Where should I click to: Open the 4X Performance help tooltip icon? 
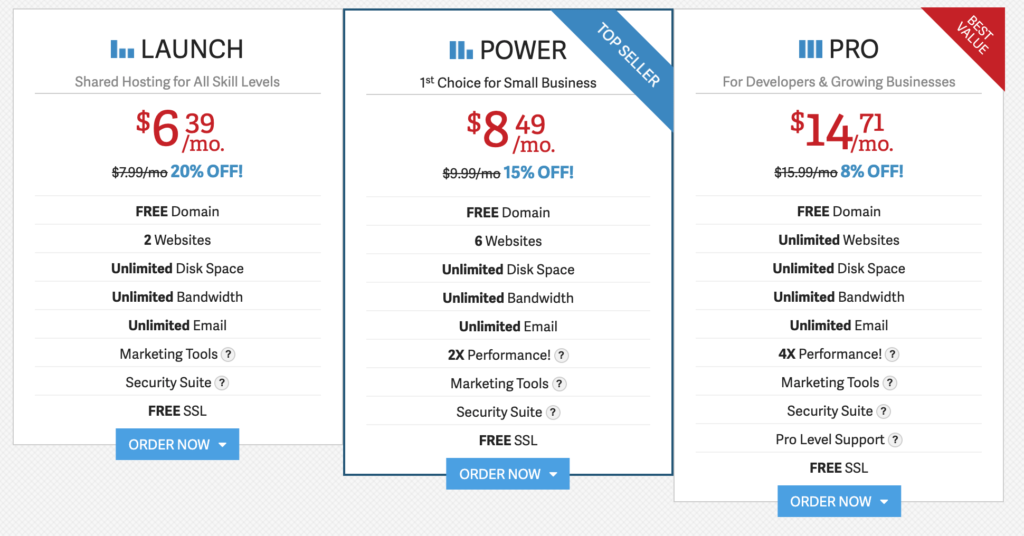(x=892, y=354)
